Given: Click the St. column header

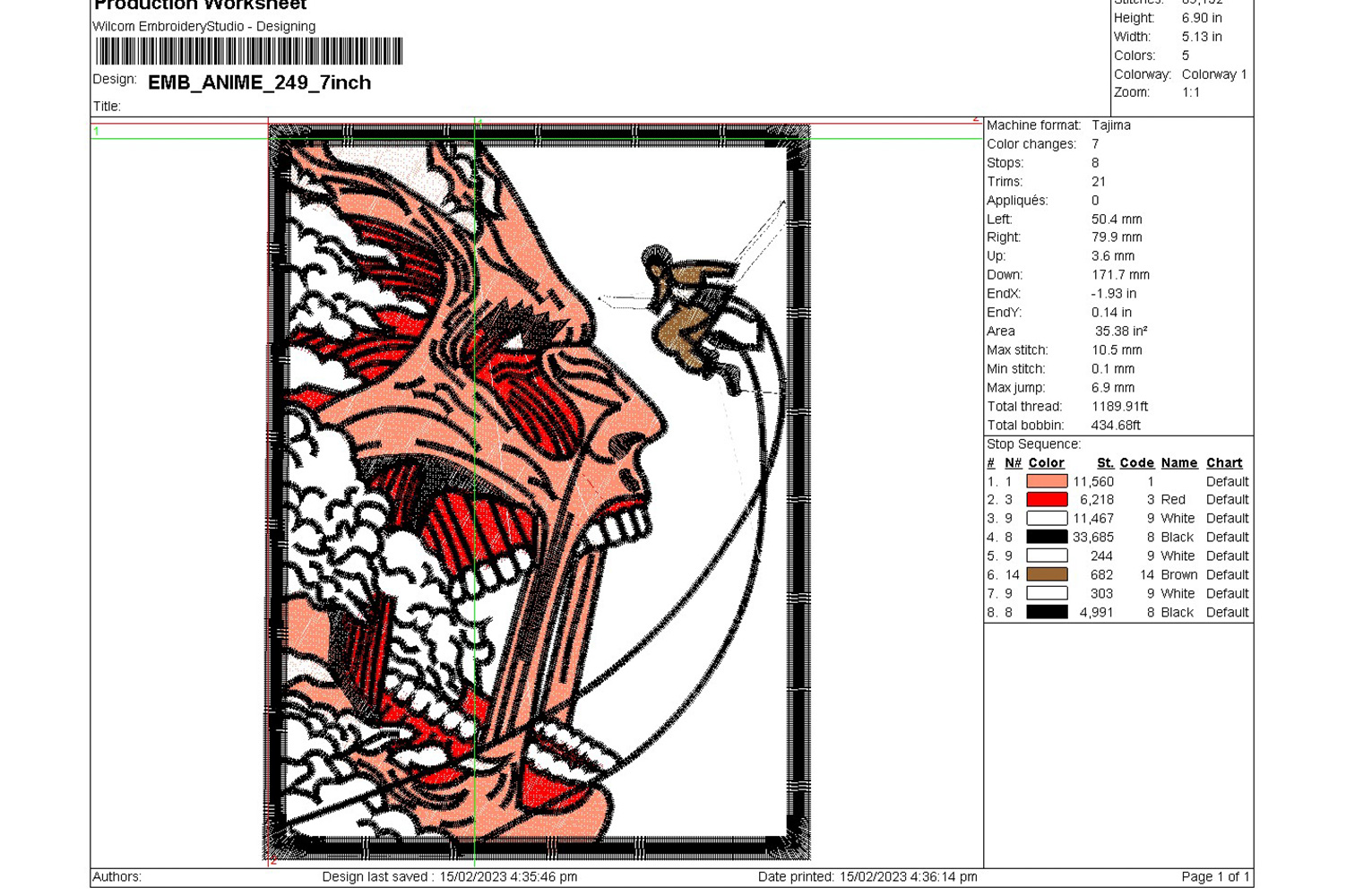Looking at the screenshot, I should pos(1105,463).
